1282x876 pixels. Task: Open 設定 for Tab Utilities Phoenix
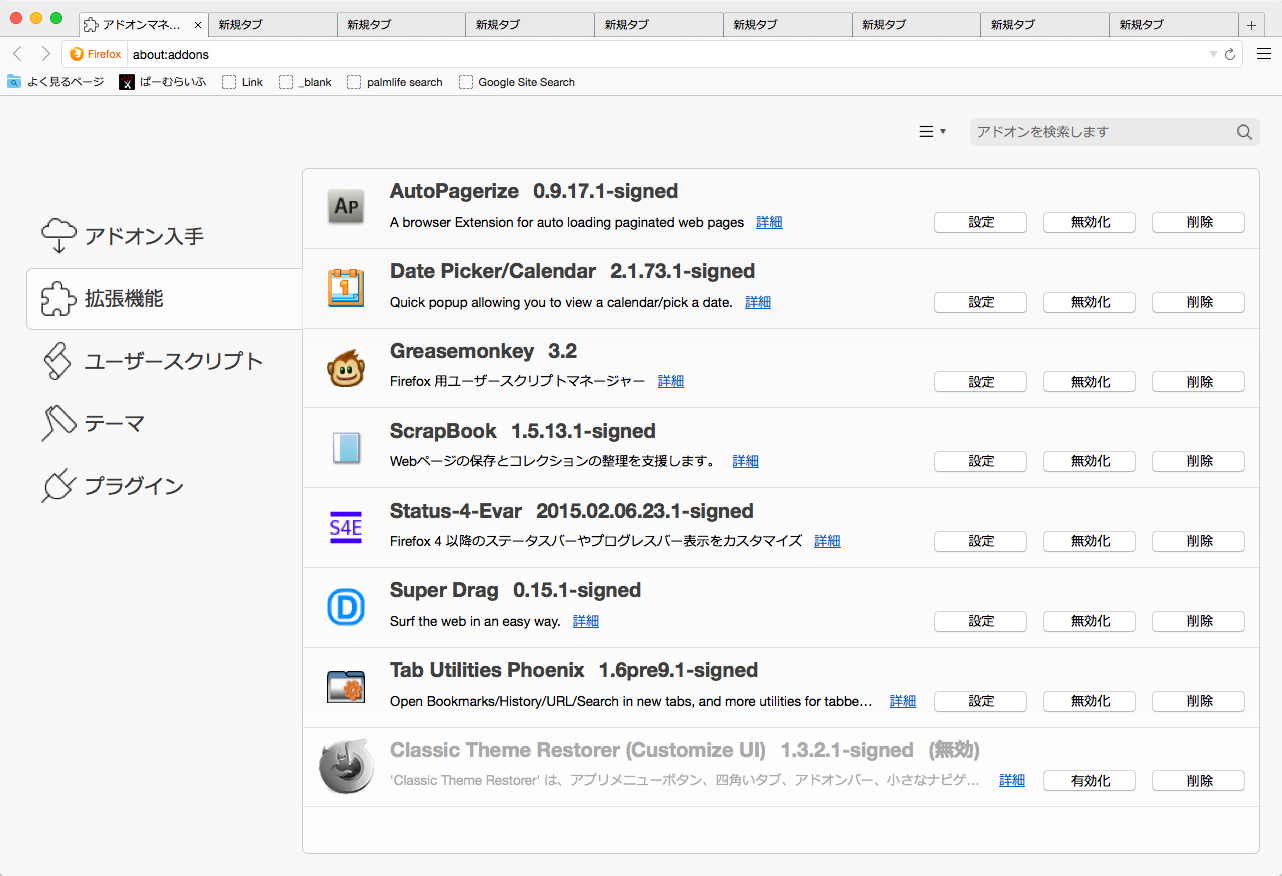tap(980, 701)
